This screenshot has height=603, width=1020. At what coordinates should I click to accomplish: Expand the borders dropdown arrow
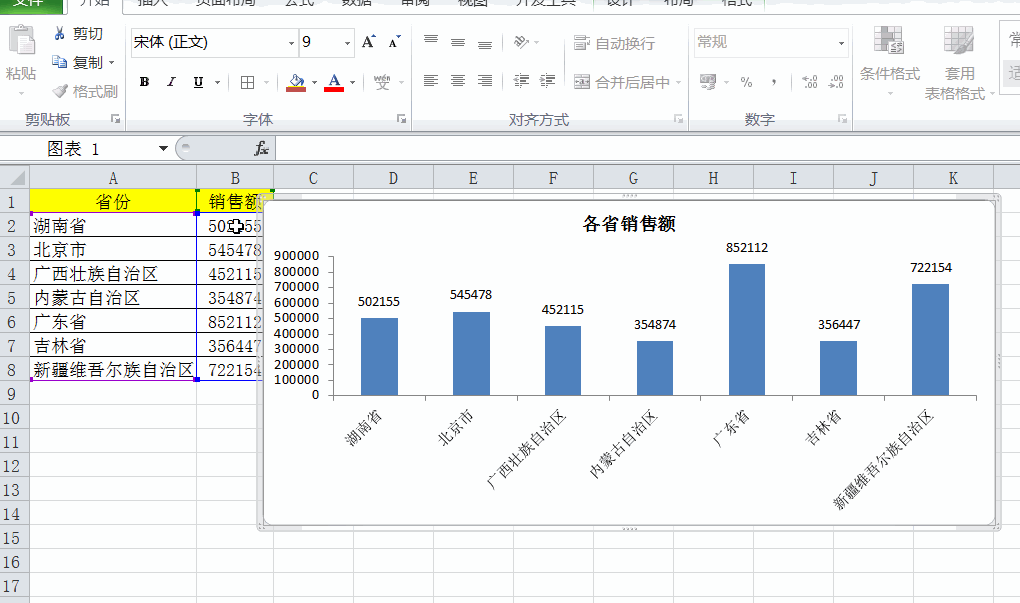[266, 83]
